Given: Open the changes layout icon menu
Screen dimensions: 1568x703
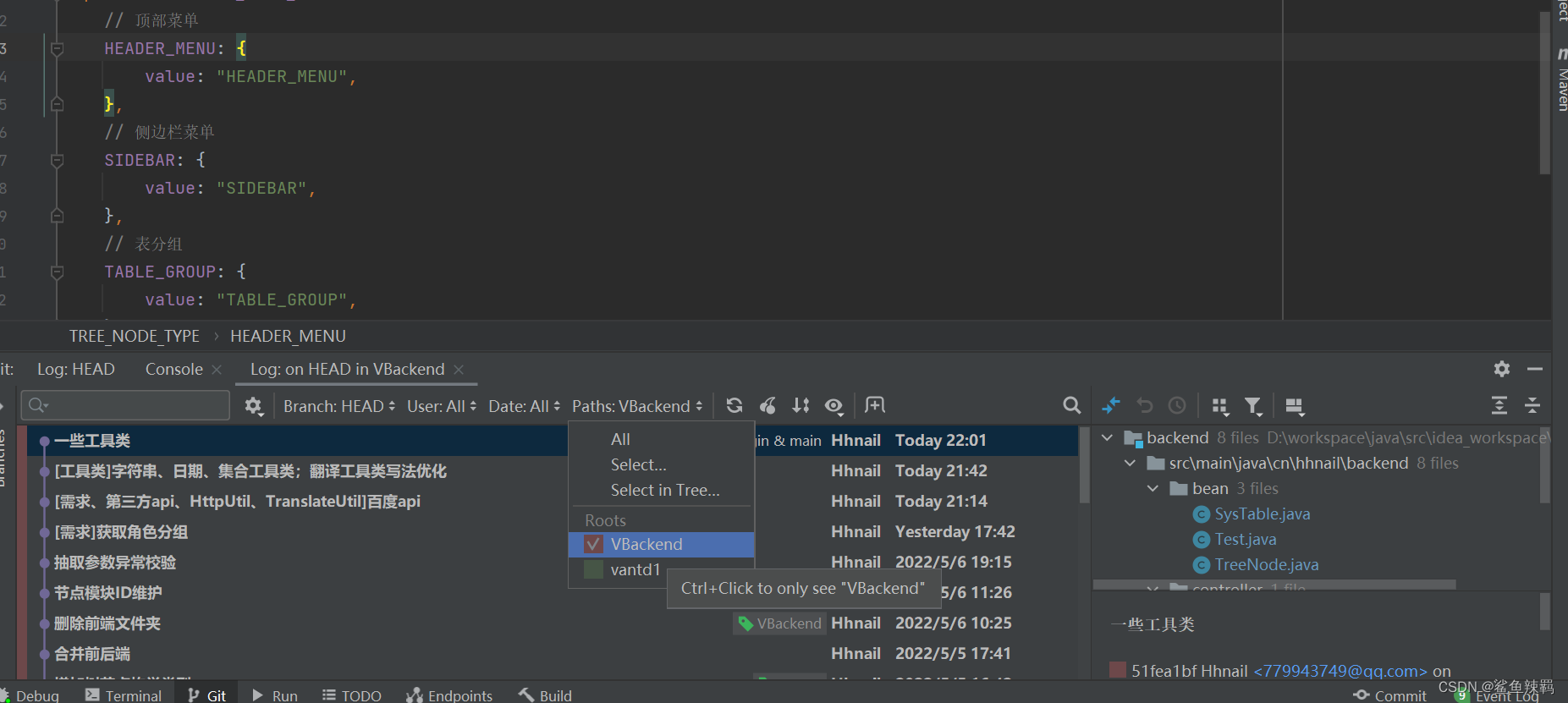Looking at the screenshot, I should [1295, 406].
